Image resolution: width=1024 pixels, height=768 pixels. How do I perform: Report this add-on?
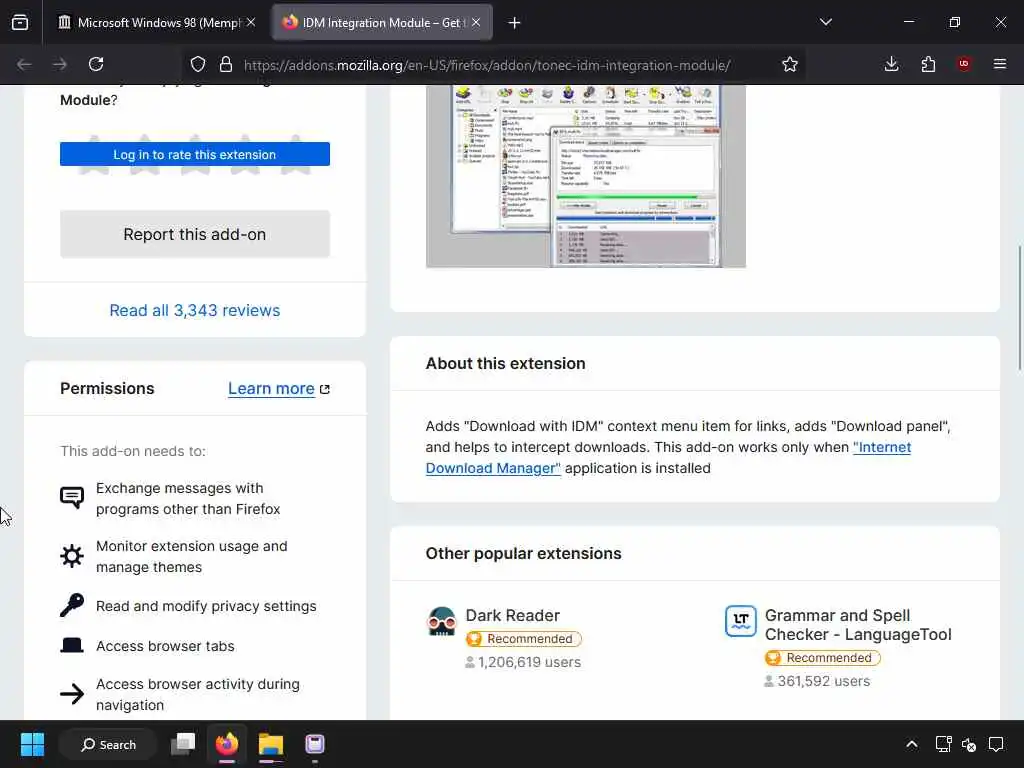195,234
